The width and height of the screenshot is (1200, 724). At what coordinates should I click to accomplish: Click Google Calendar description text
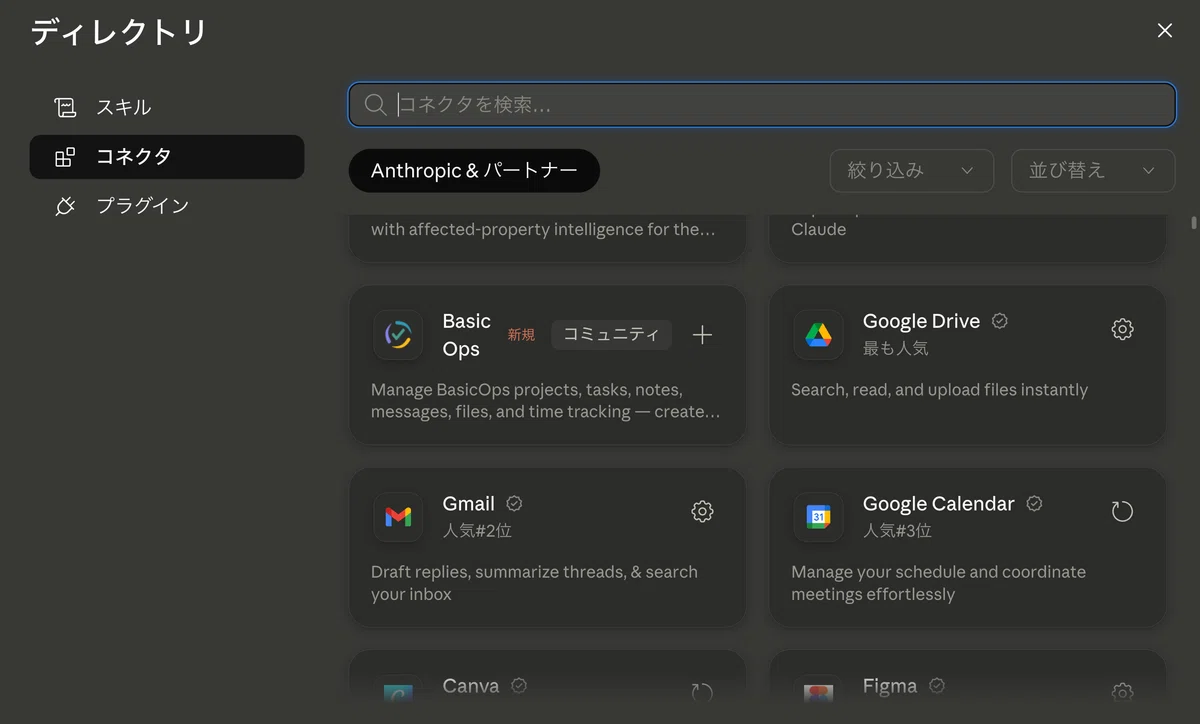[938, 583]
